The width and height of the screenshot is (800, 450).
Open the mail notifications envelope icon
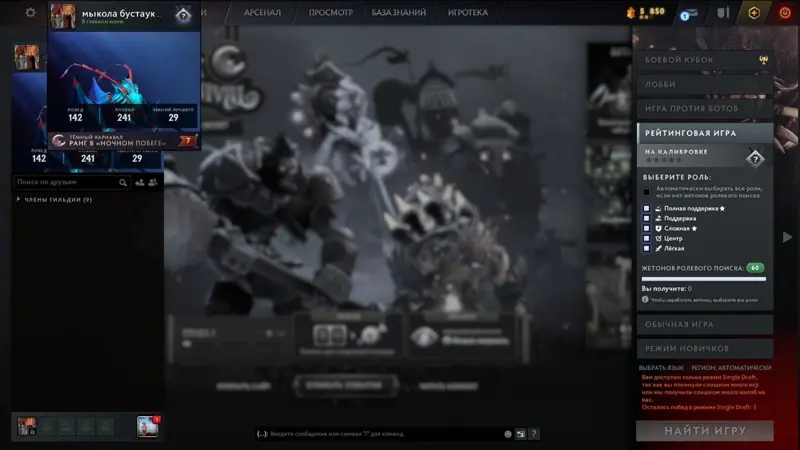tap(689, 14)
